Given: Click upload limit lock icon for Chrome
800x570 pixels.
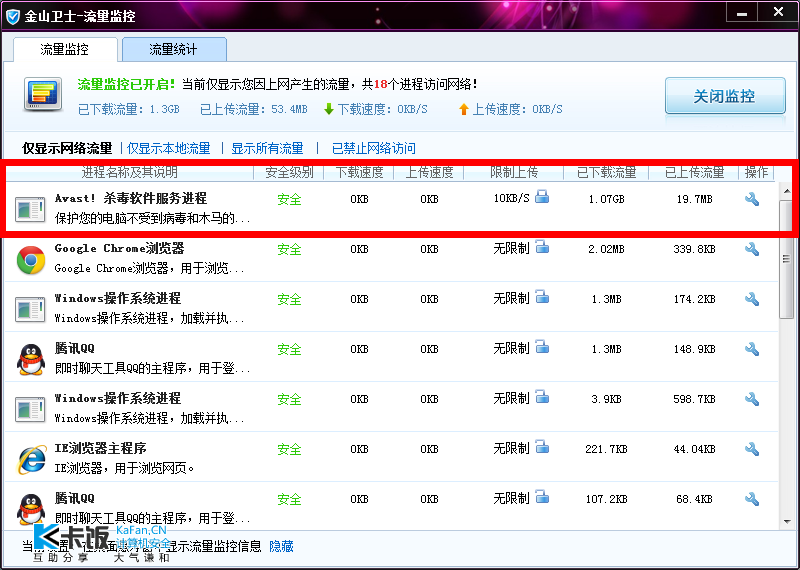Looking at the screenshot, I should click(542, 247).
